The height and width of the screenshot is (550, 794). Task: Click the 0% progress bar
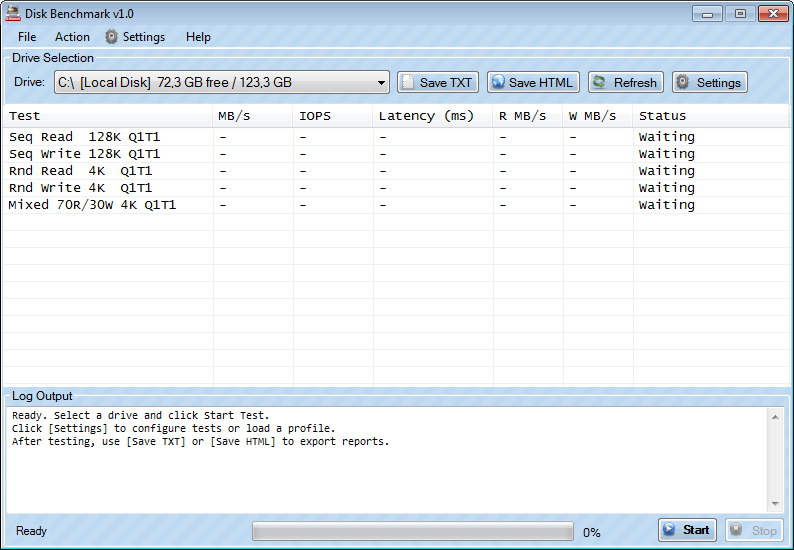pyautogui.click(x=413, y=531)
